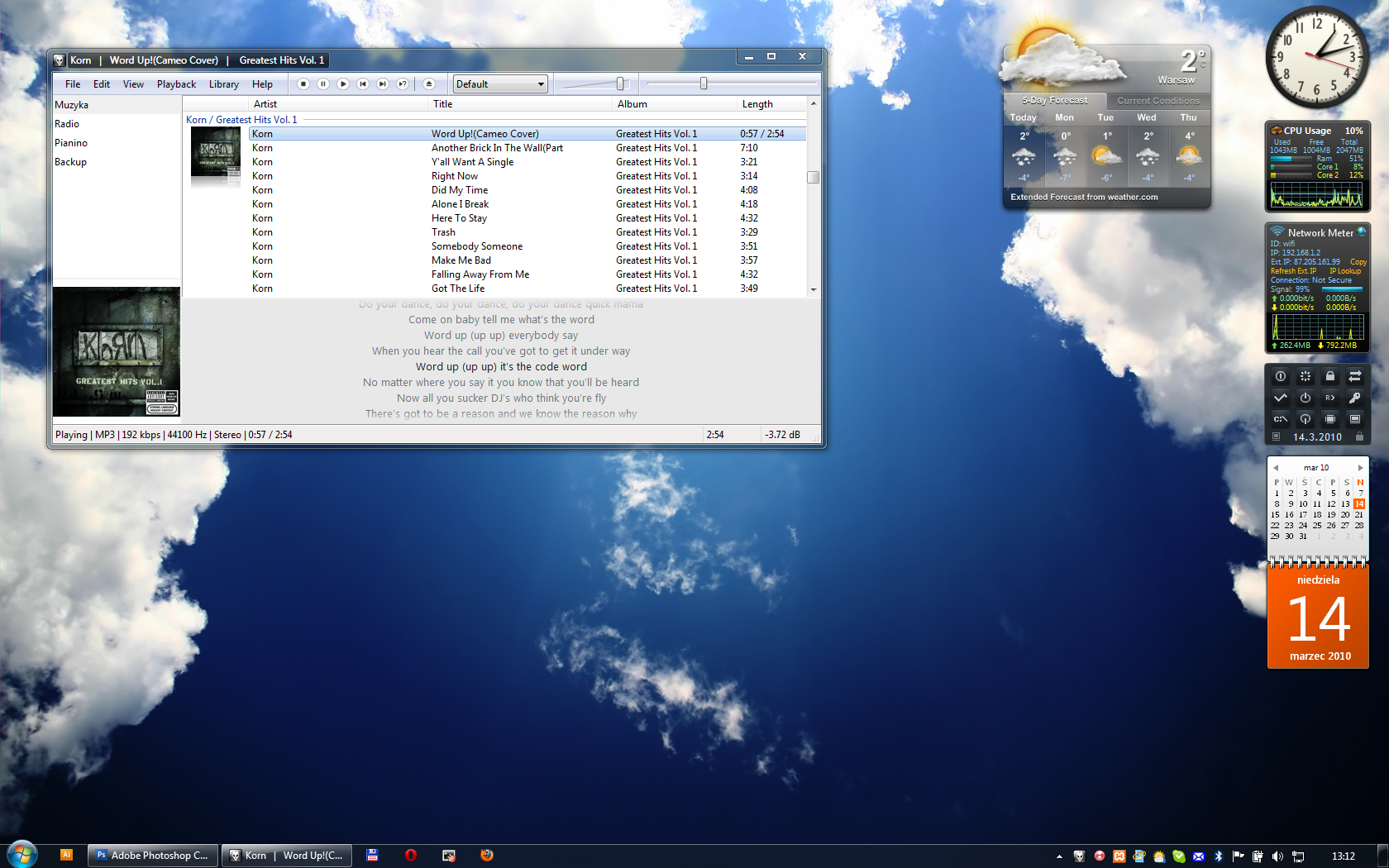
Task: Click the key icon in control gadget
Action: [1355, 398]
